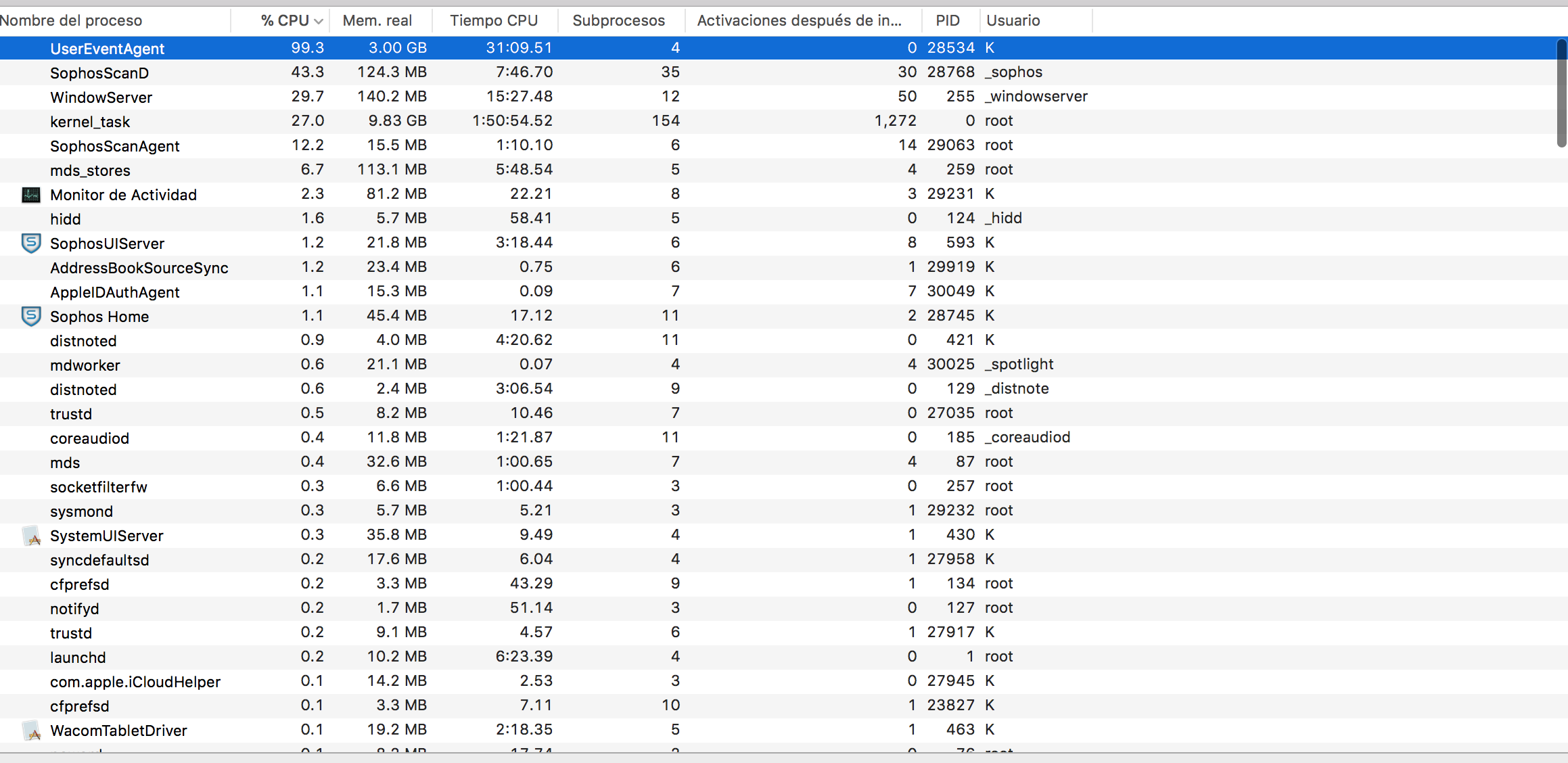
Task: Select the socketfilterfw process
Action: tap(99, 487)
